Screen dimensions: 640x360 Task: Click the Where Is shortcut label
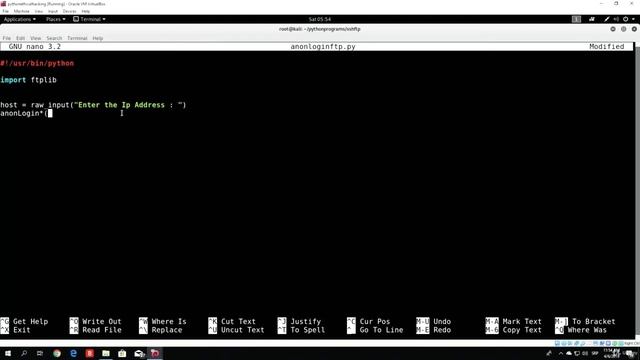pos(169,322)
